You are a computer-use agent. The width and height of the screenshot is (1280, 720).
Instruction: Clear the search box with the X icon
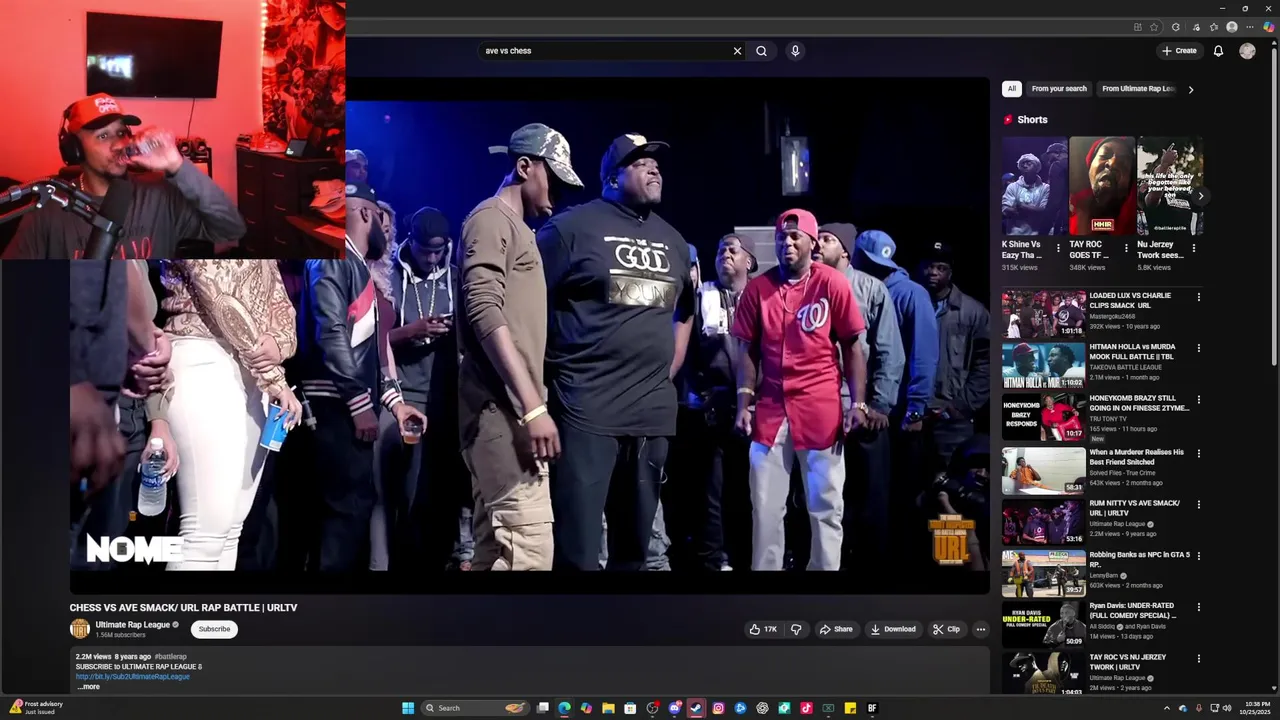(737, 51)
